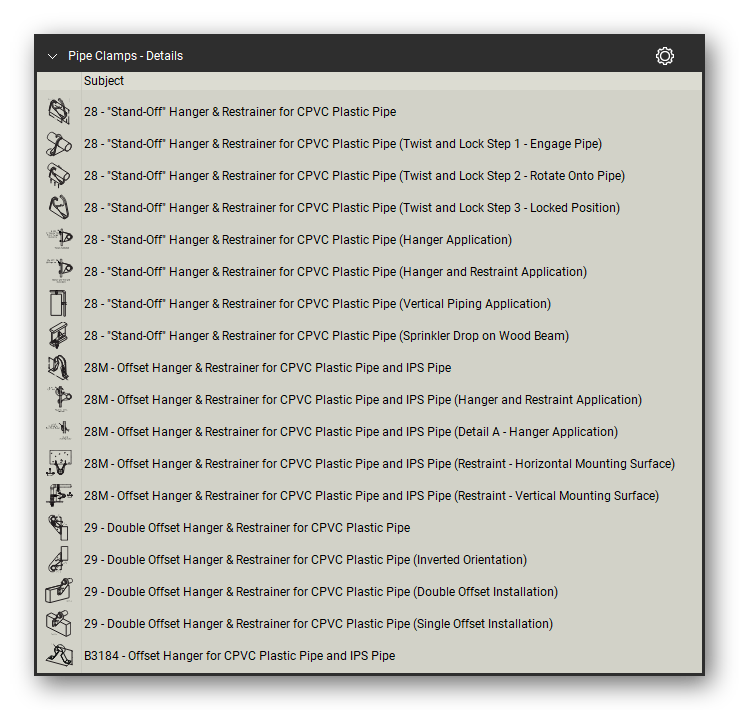Click the Sprinkler Drop on Wood Beam icon
Viewport: 739px width, 710px height.
[x=59, y=336]
